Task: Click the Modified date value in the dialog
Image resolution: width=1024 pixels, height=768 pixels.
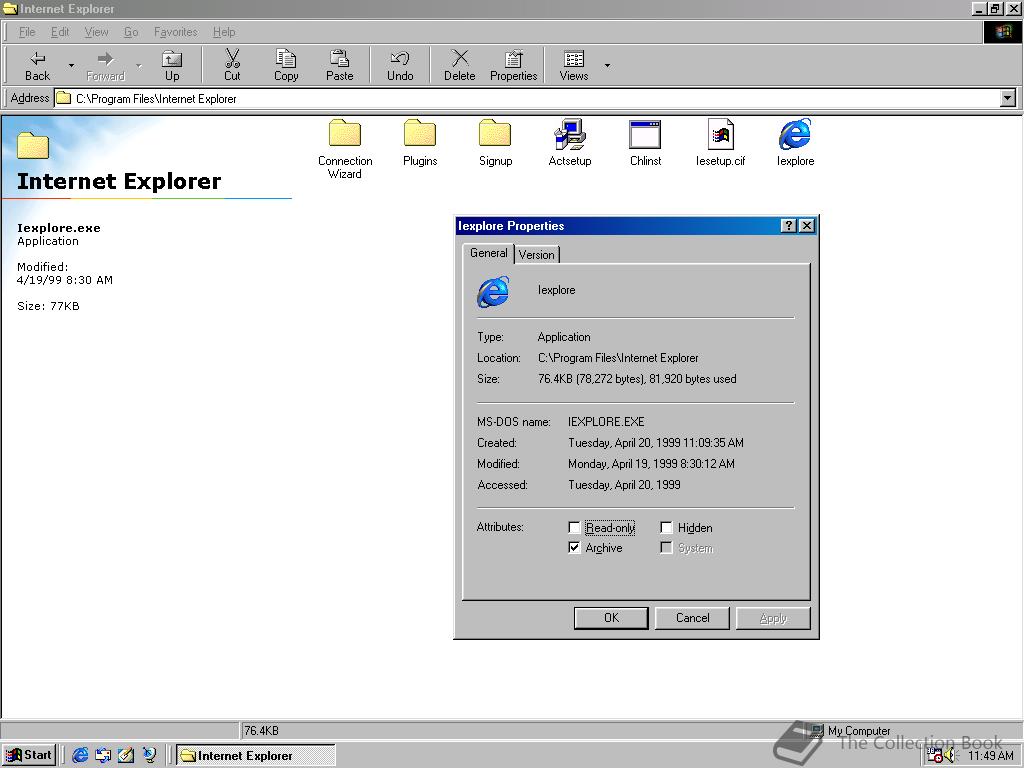Action: pyautogui.click(x=651, y=464)
